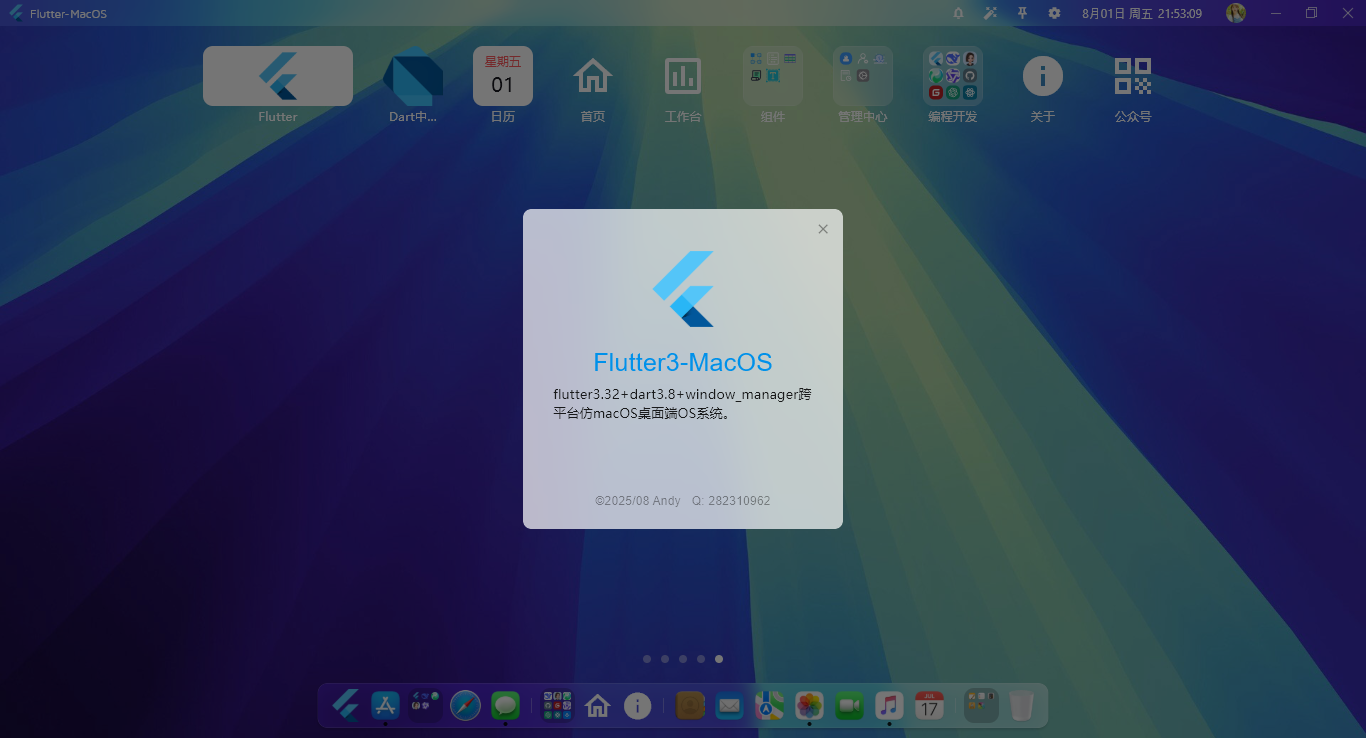Click the "Flutter-MacOS" window title text
Image resolution: width=1366 pixels, height=738 pixels.
(x=68, y=14)
